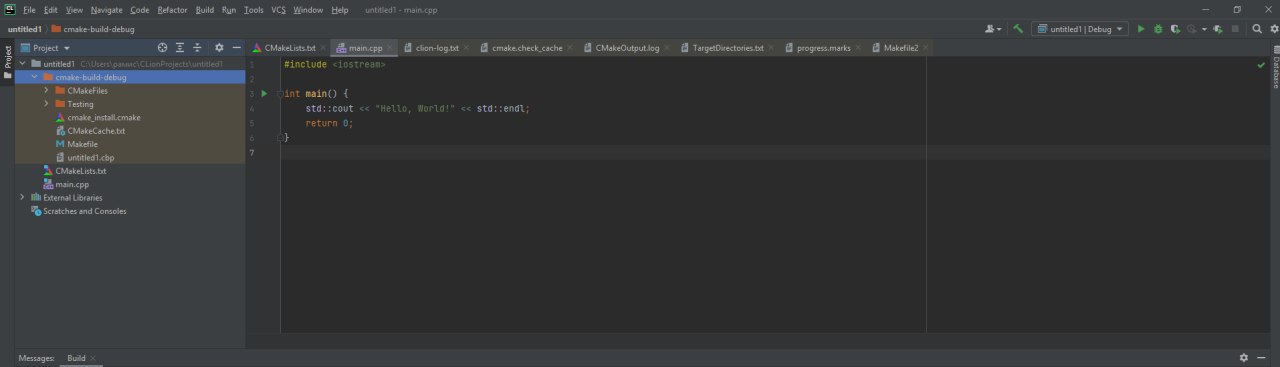This screenshot has width=1280, height=367.
Task: Switch to progress.marks editor tab
Action: (x=823, y=47)
